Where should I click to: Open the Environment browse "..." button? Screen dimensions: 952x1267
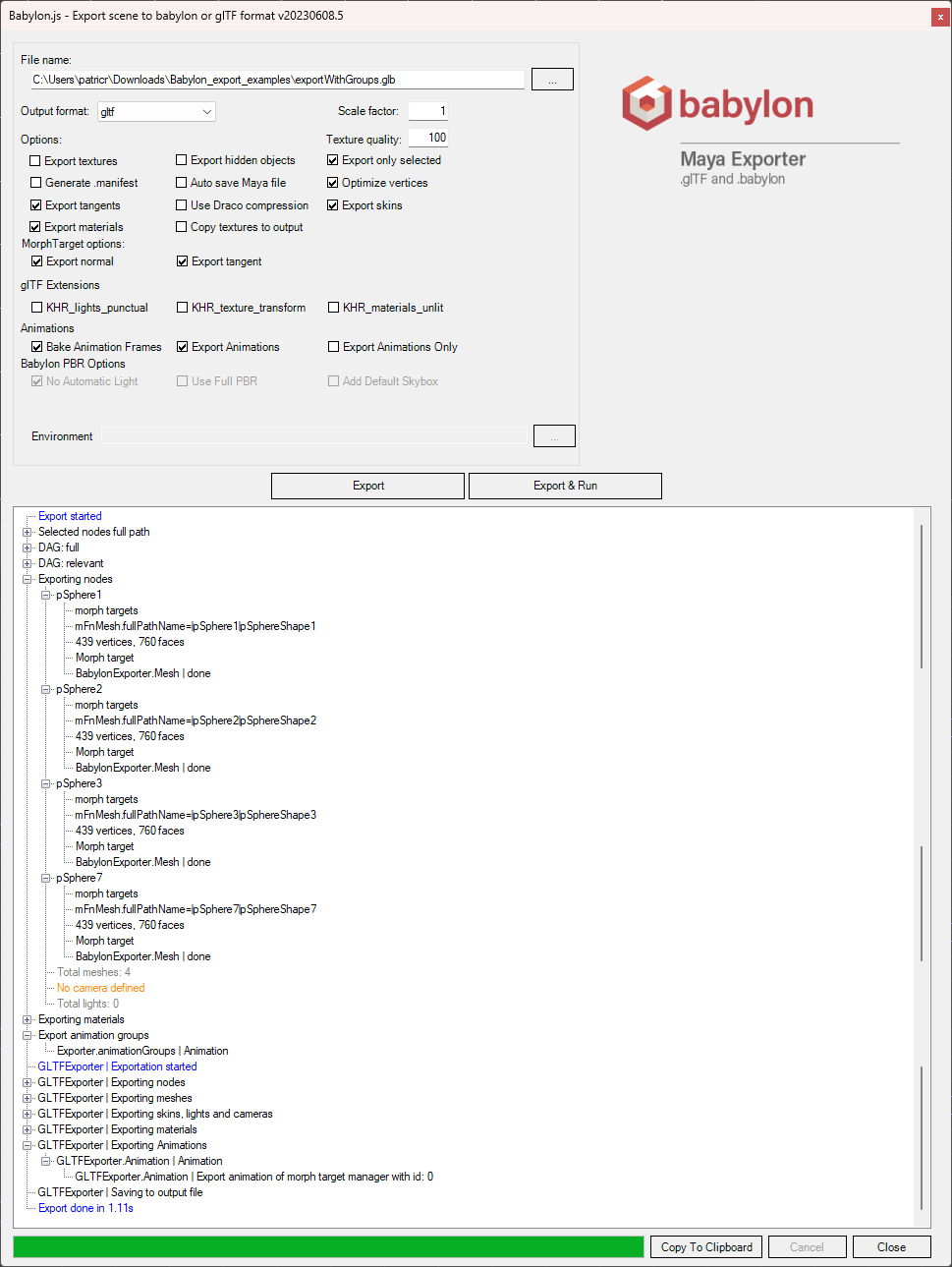pyautogui.click(x=554, y=435)
